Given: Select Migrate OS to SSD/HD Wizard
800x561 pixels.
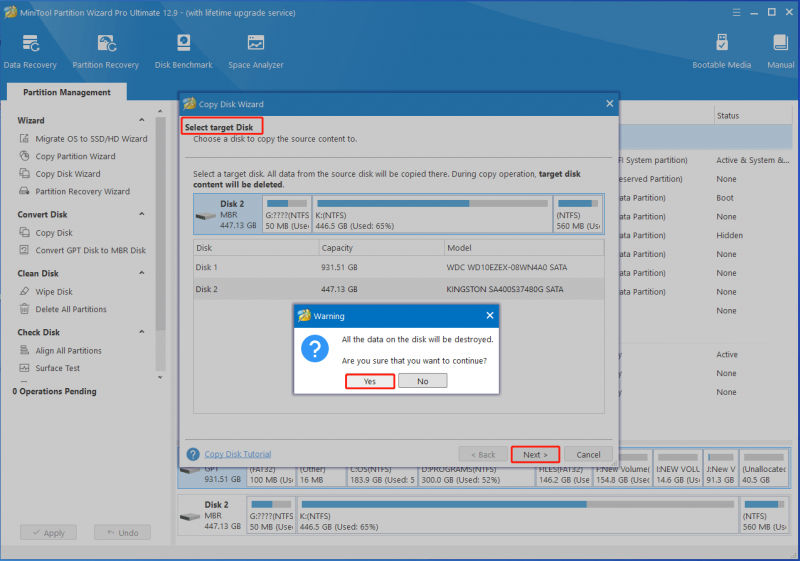Looking at the screenshot, I should pos(91,139).
